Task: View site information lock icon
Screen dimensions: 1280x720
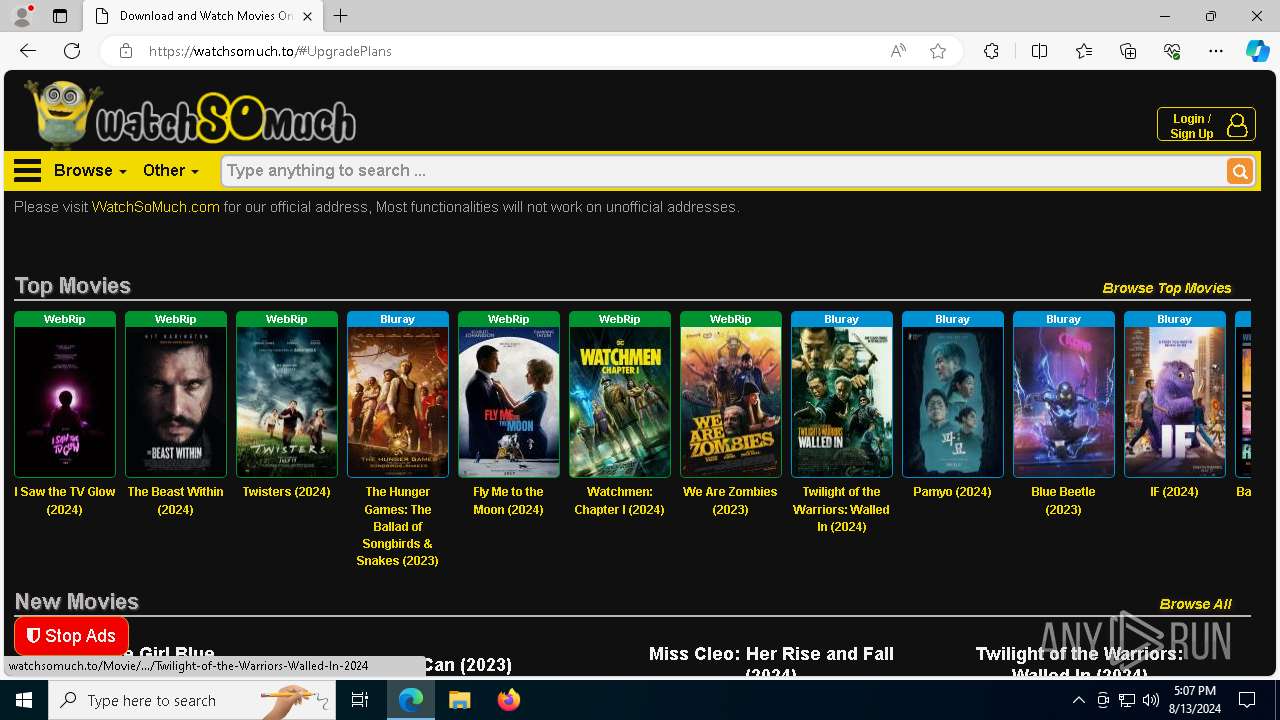Action: tap(126, 51)
